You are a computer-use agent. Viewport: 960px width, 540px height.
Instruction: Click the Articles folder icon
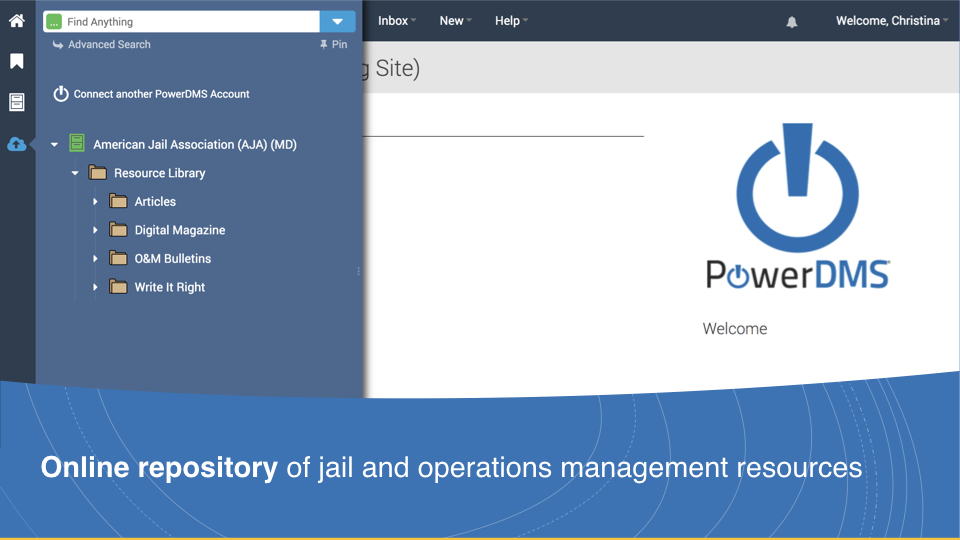[x=118, y=201]
